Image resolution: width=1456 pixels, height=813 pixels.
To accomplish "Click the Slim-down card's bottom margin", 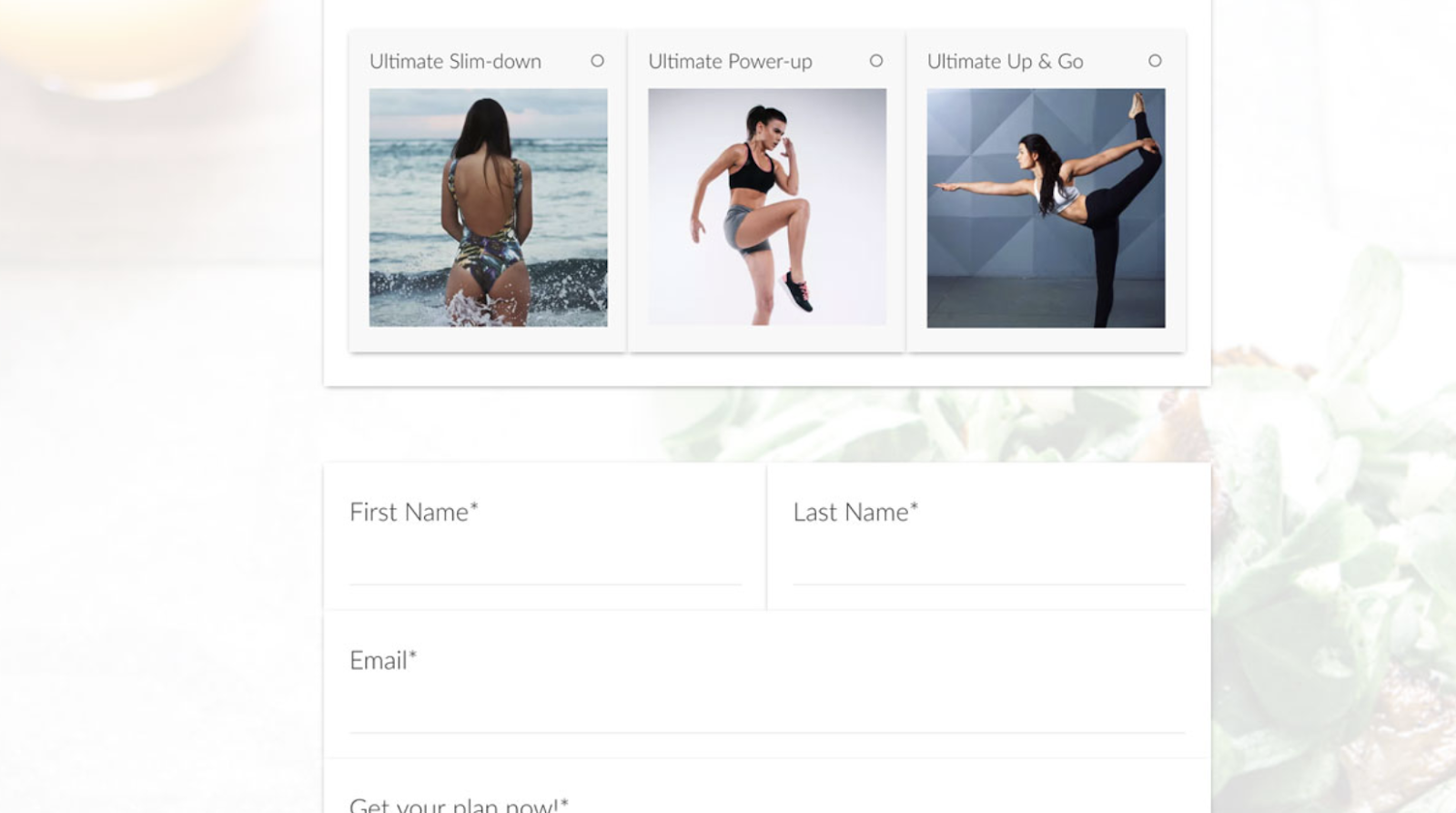I will pyautogui.click(x=488, y=340).
